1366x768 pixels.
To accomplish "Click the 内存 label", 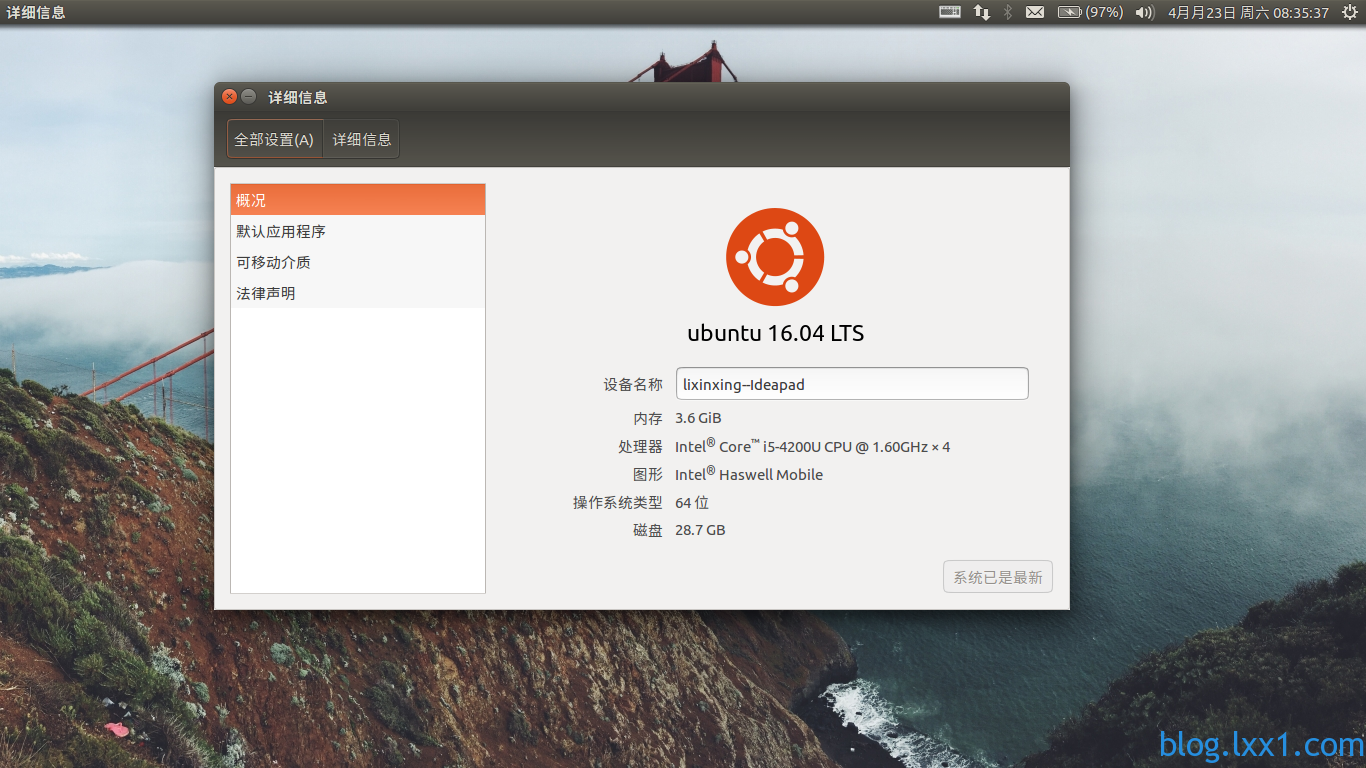I will 648,418.
